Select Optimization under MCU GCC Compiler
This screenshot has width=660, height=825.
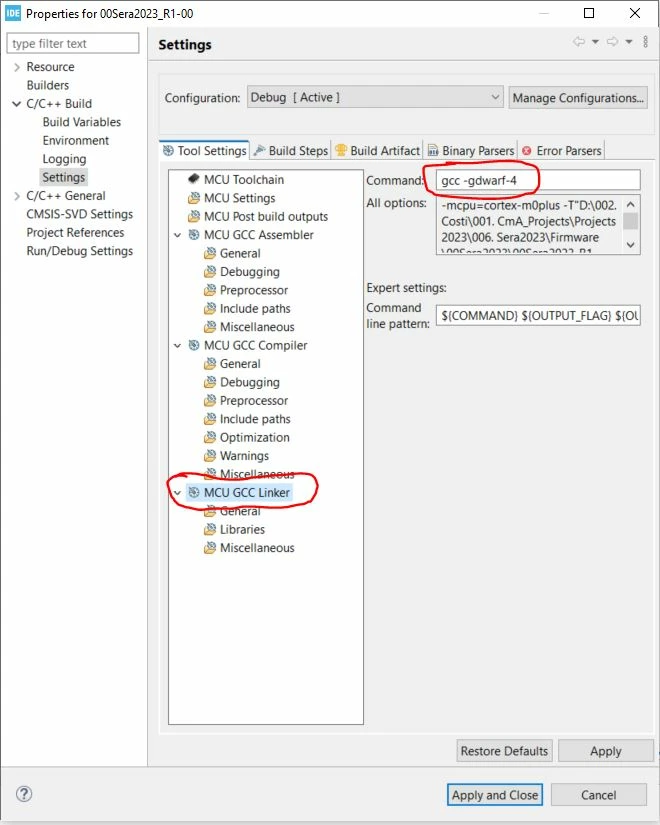255,437
